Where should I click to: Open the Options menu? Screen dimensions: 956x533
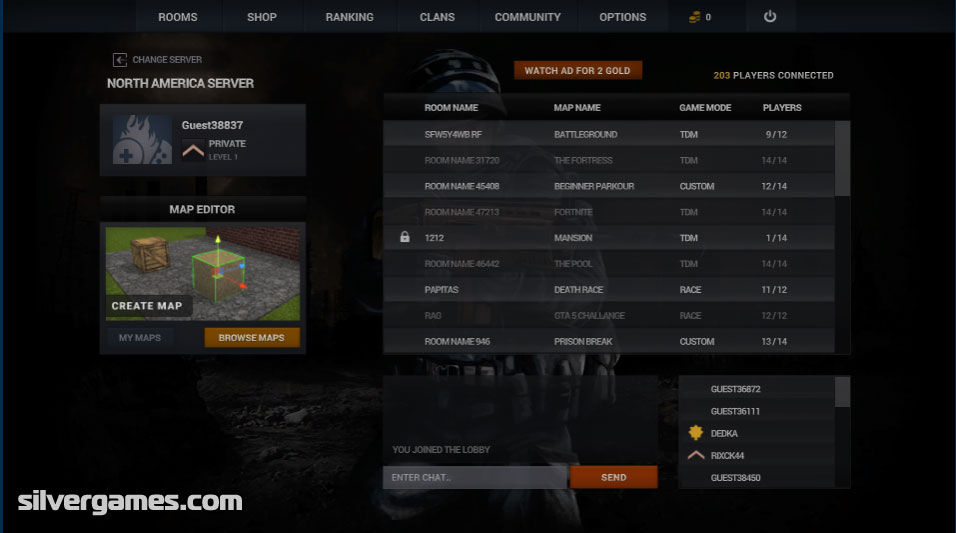pyautogui.click(x=622, y=17)
